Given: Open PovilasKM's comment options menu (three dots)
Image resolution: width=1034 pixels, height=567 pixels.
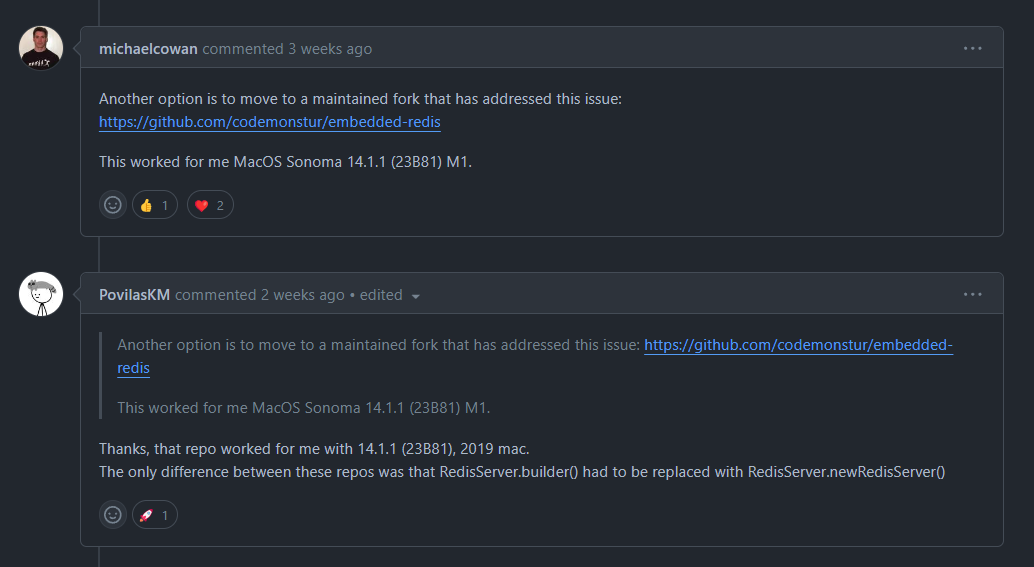Looking at the screenshot, I should [x=973, y=294].
